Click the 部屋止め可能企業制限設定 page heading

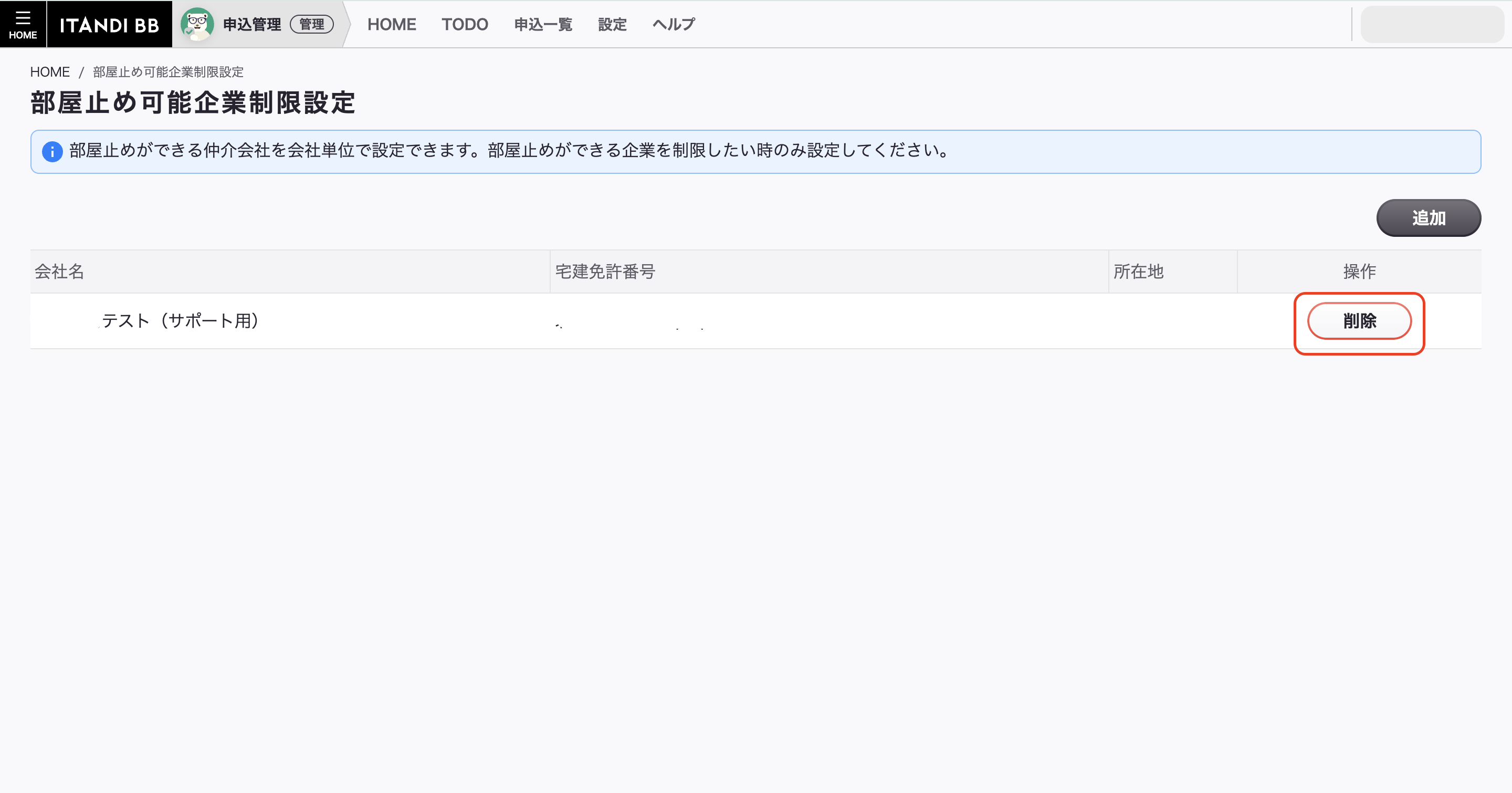tap(193, 103)
